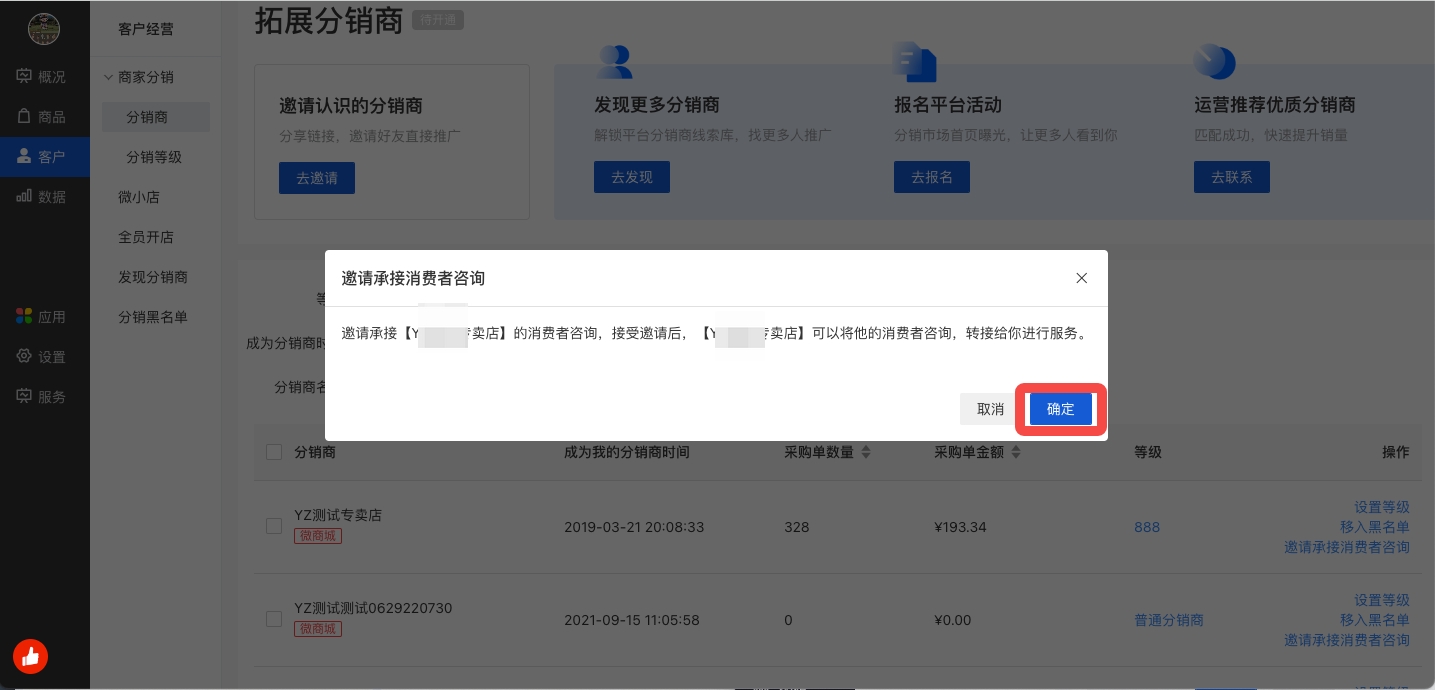Click the 去报名 button
This screenshot has width=1435, height=690.
click(932, 177)
